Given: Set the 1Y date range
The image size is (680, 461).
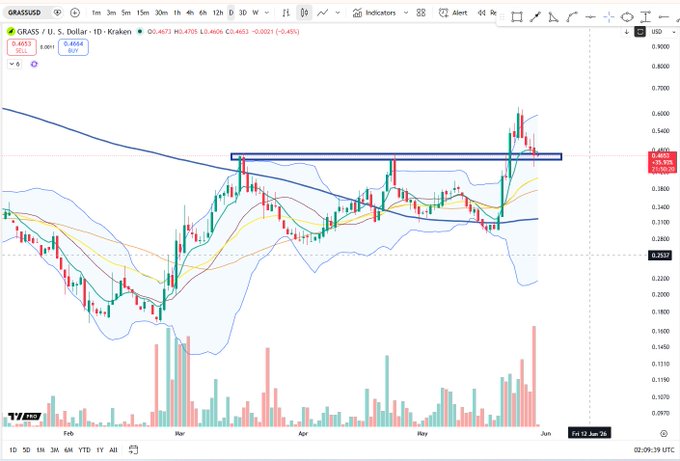Looking at the screenshot, I should click(x=100, y=450).
